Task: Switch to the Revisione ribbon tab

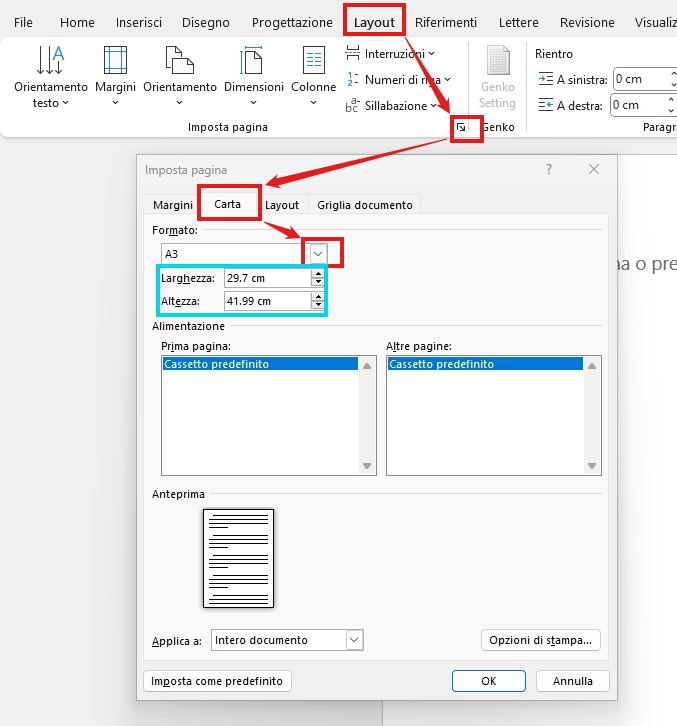Action: (587, 22)
